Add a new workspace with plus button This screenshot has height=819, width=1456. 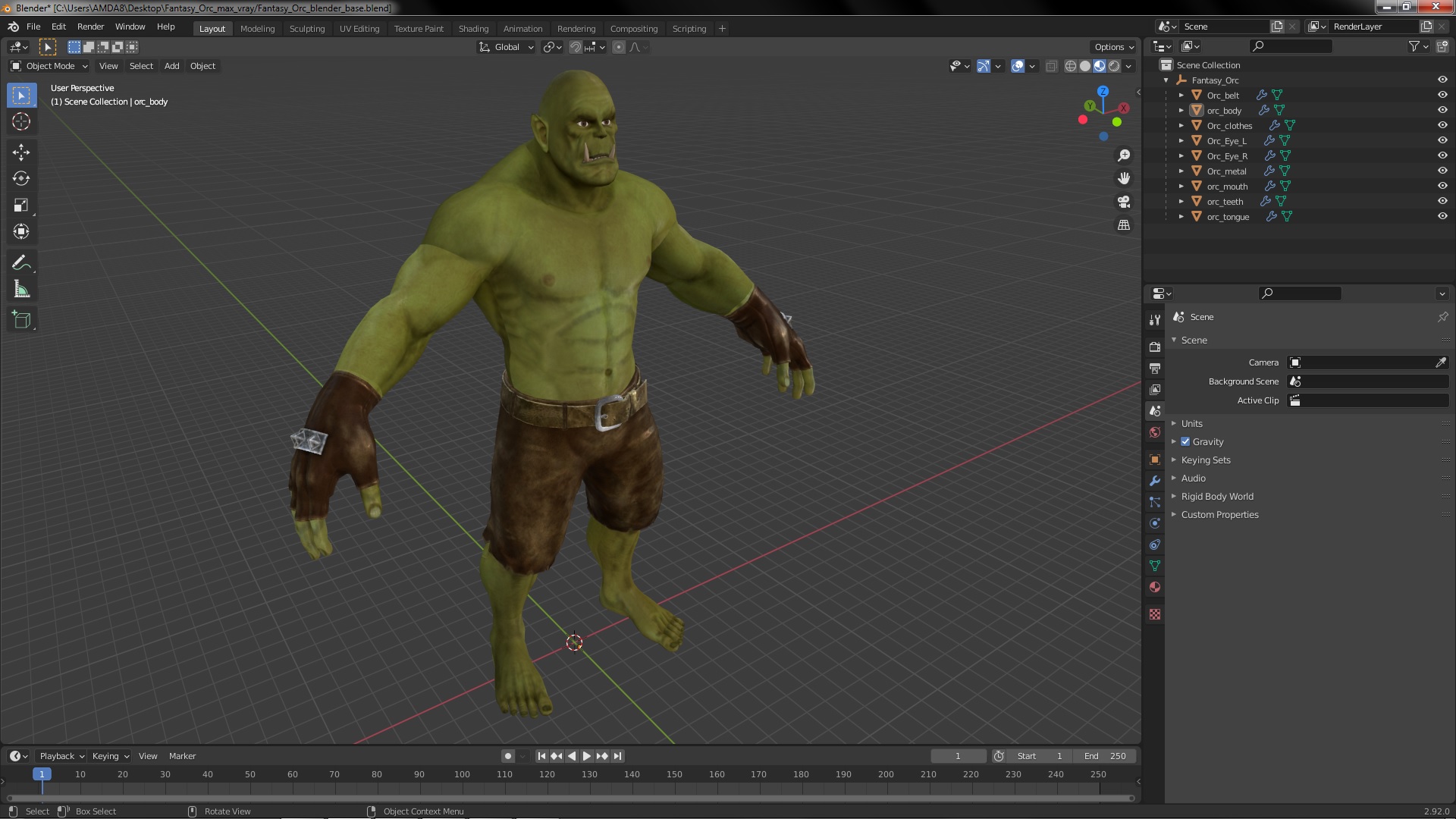[x=722, y=29]
